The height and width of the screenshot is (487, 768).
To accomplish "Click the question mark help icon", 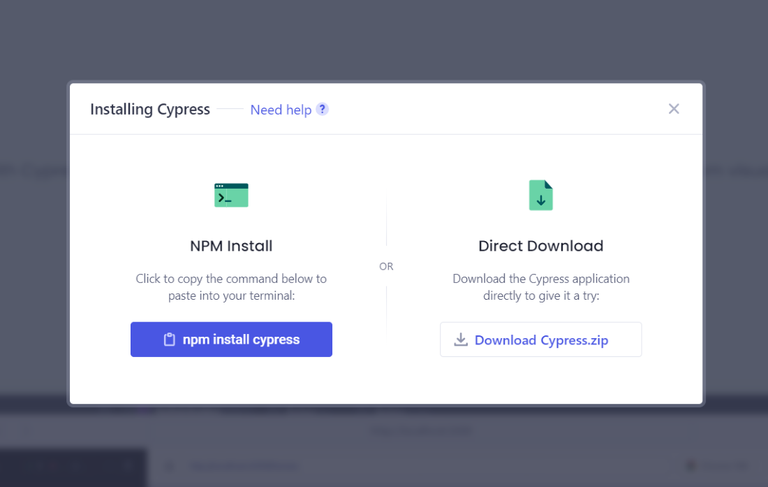I will click(x=322, y=109).
